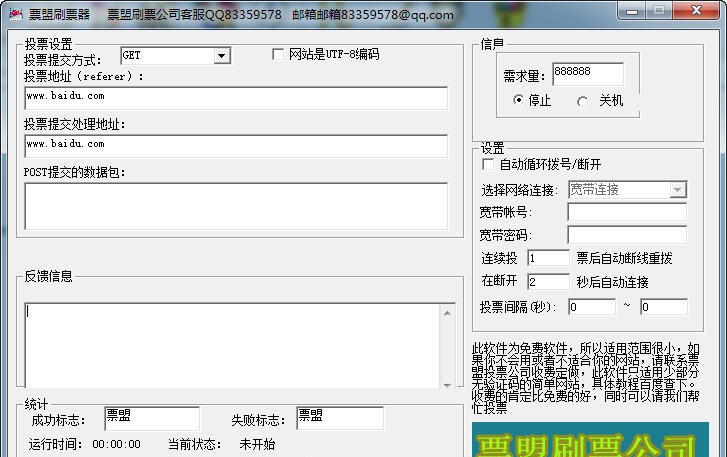727x457 pixels.
Task: Close the 票盟刷票器 window
Action: point(695,11)
